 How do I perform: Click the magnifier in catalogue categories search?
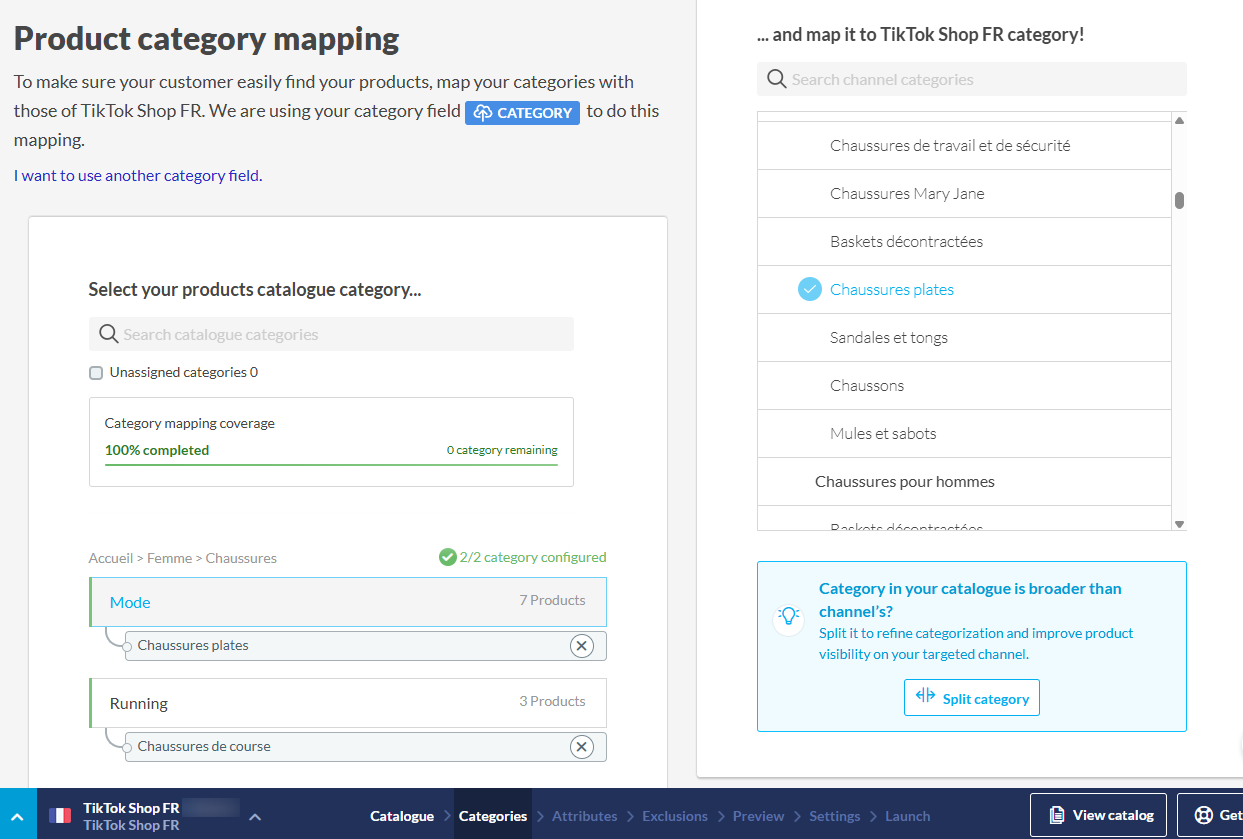coord(108,335)
